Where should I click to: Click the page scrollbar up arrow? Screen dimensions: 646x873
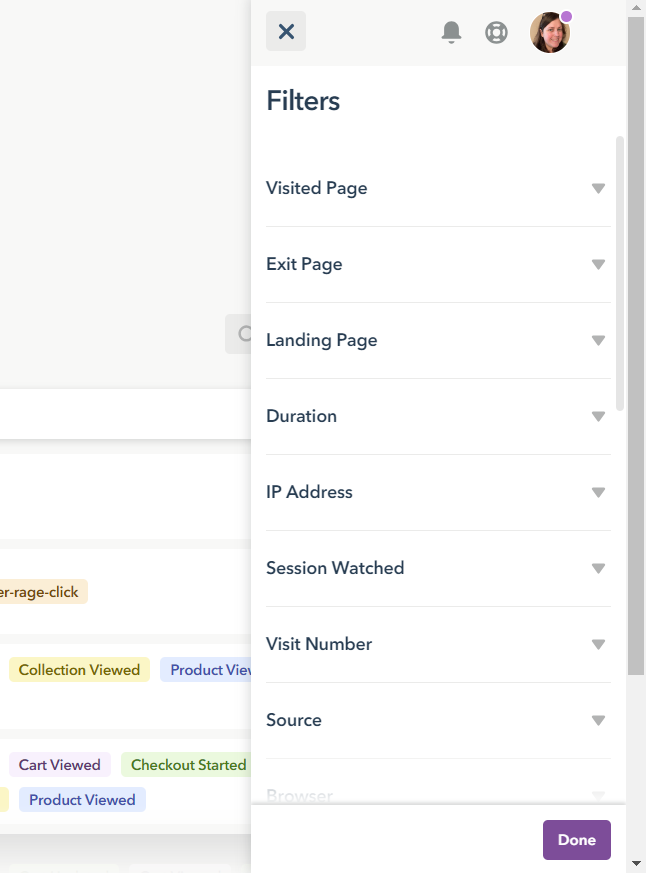[x=636, y=7]
